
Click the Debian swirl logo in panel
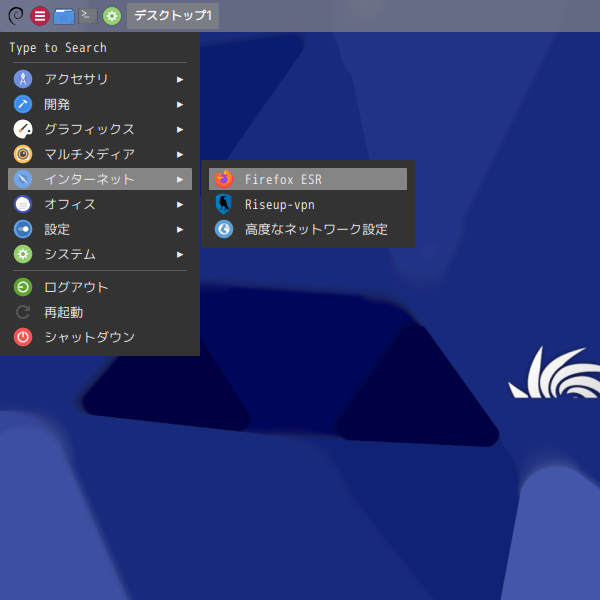point(16,16)
